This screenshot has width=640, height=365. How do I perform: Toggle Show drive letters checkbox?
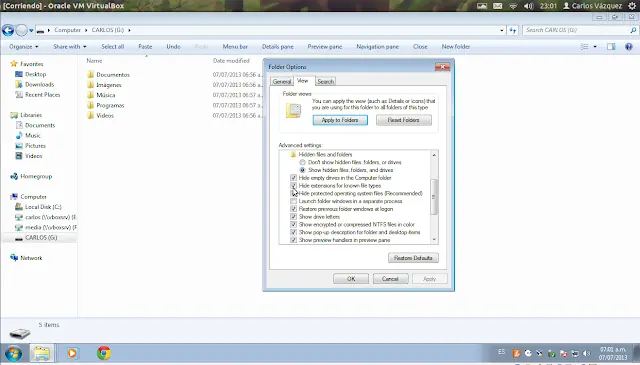(293, 217)
